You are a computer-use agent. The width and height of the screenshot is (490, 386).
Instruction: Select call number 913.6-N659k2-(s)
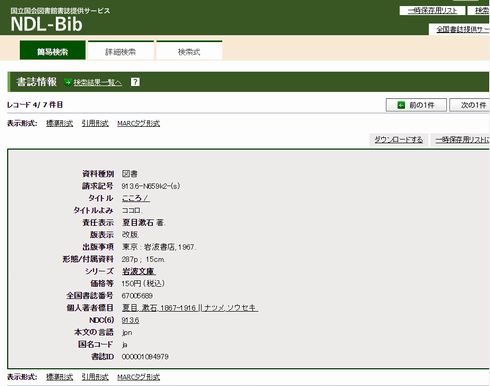click(151, 186)
